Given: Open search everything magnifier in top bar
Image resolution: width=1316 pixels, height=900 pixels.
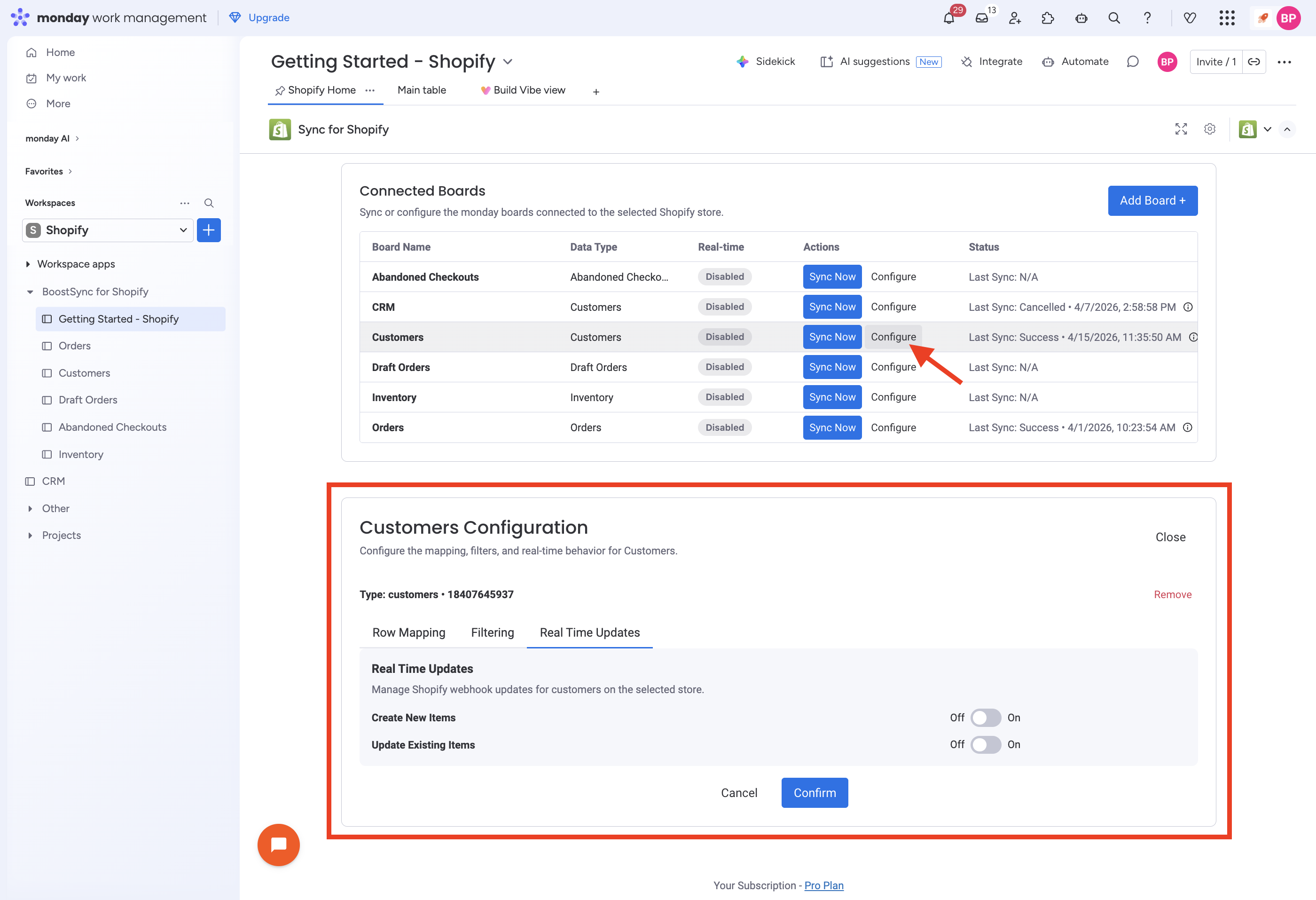Looking at the screenshot, I should click(x=1114, y=18).
